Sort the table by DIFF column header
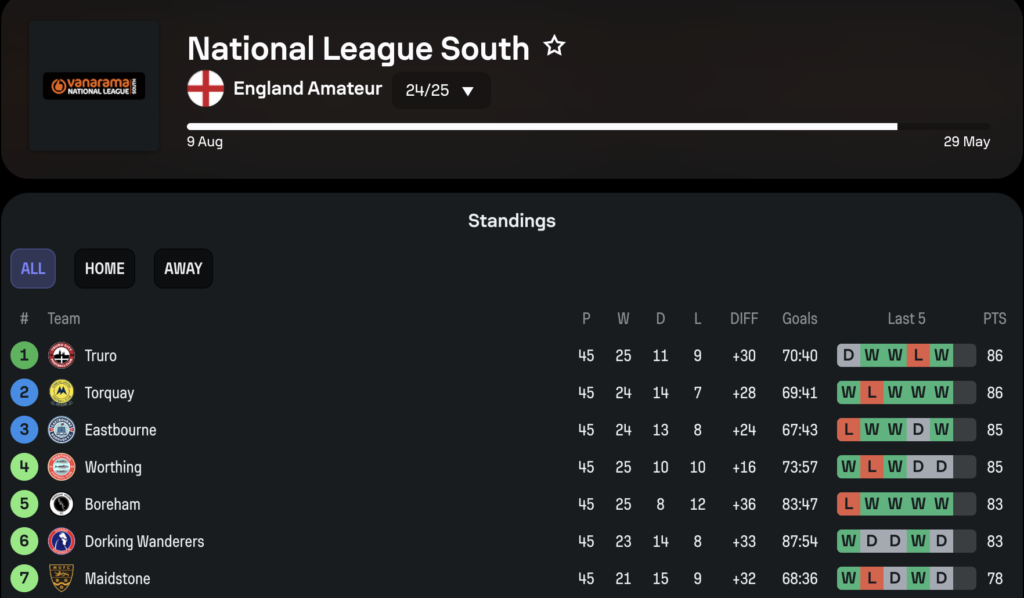The image size is (1024, 598). (744, 319)
